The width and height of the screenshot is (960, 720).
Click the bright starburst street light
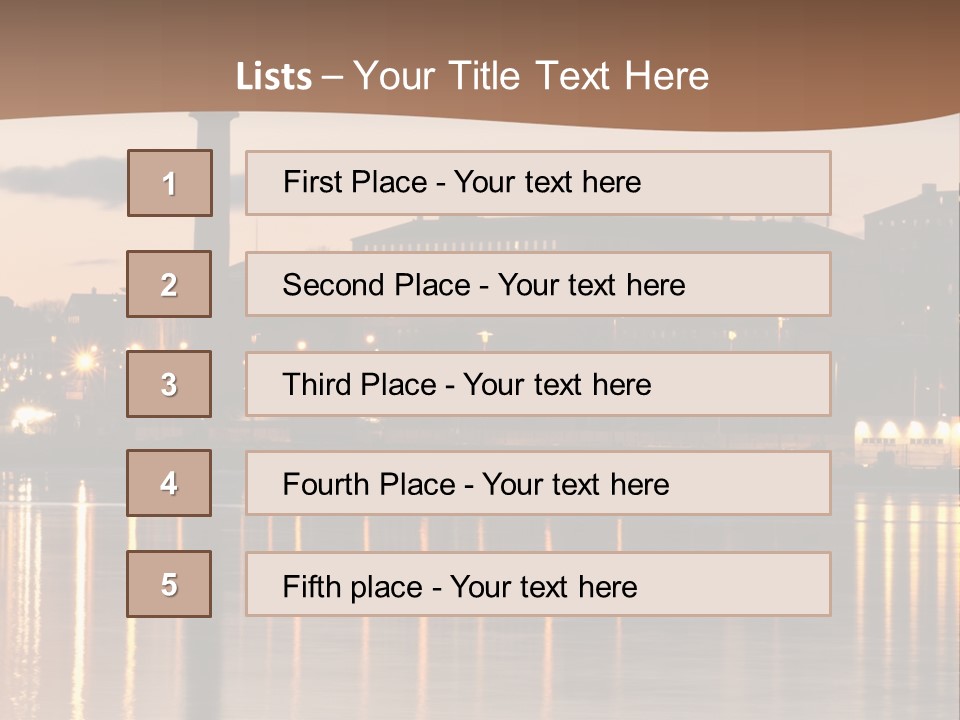85,362
